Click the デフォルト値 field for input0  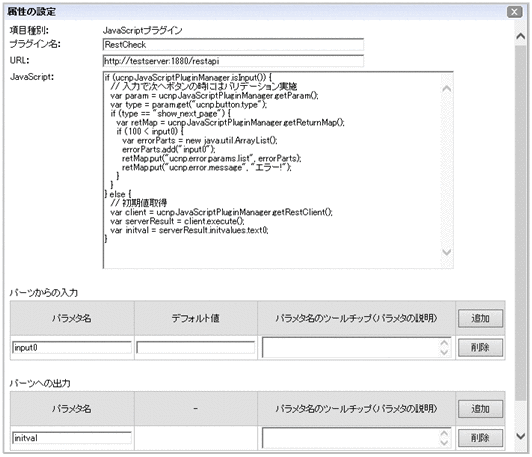(195, 348)
